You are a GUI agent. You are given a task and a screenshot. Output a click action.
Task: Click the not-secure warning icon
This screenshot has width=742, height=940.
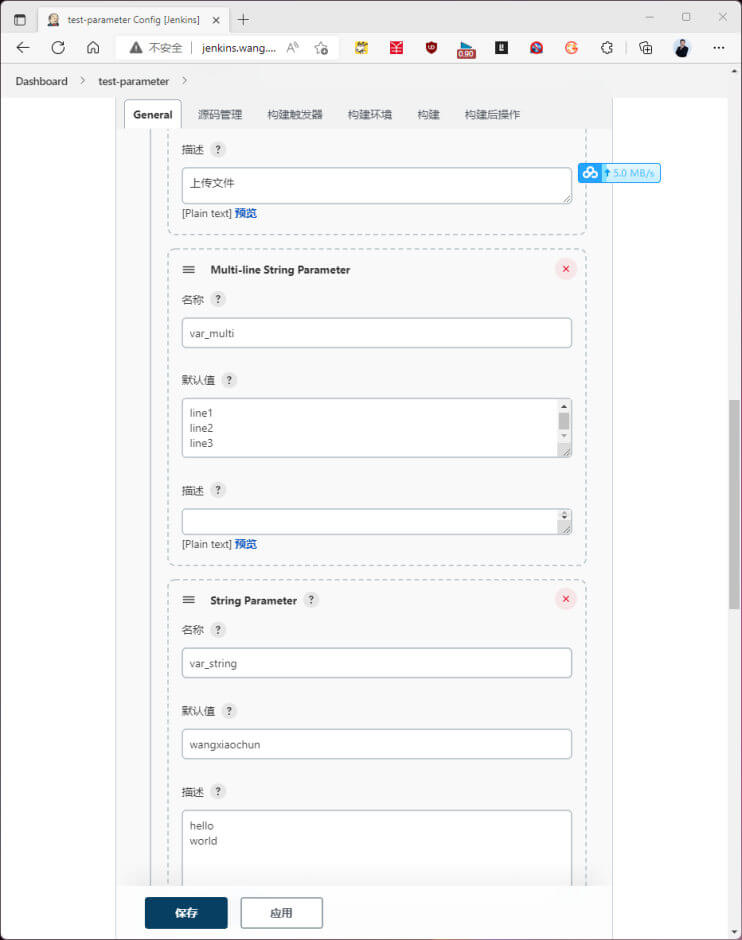coord(136,47)
